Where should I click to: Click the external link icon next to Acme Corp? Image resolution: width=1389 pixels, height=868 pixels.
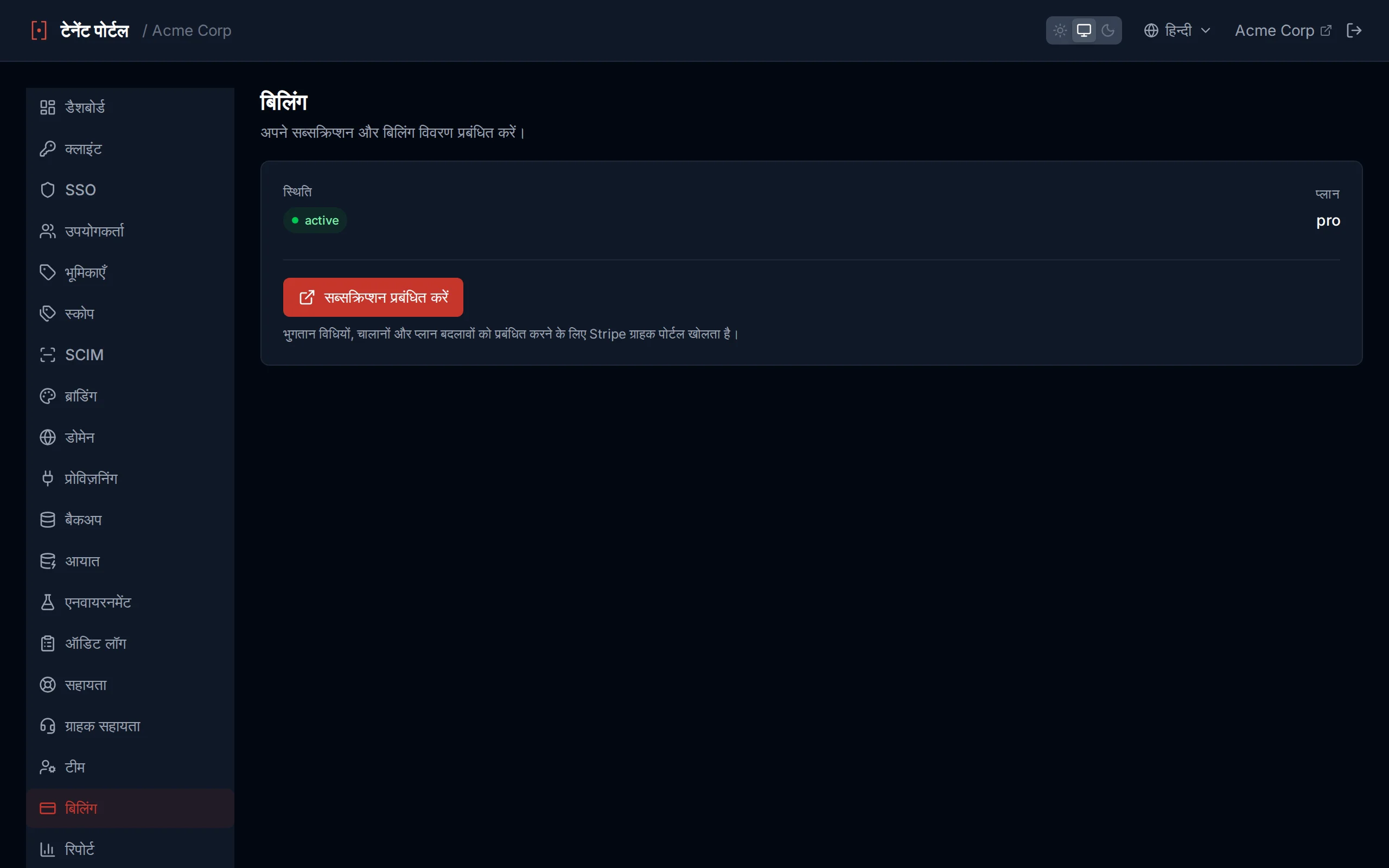tap(1326, 30)
